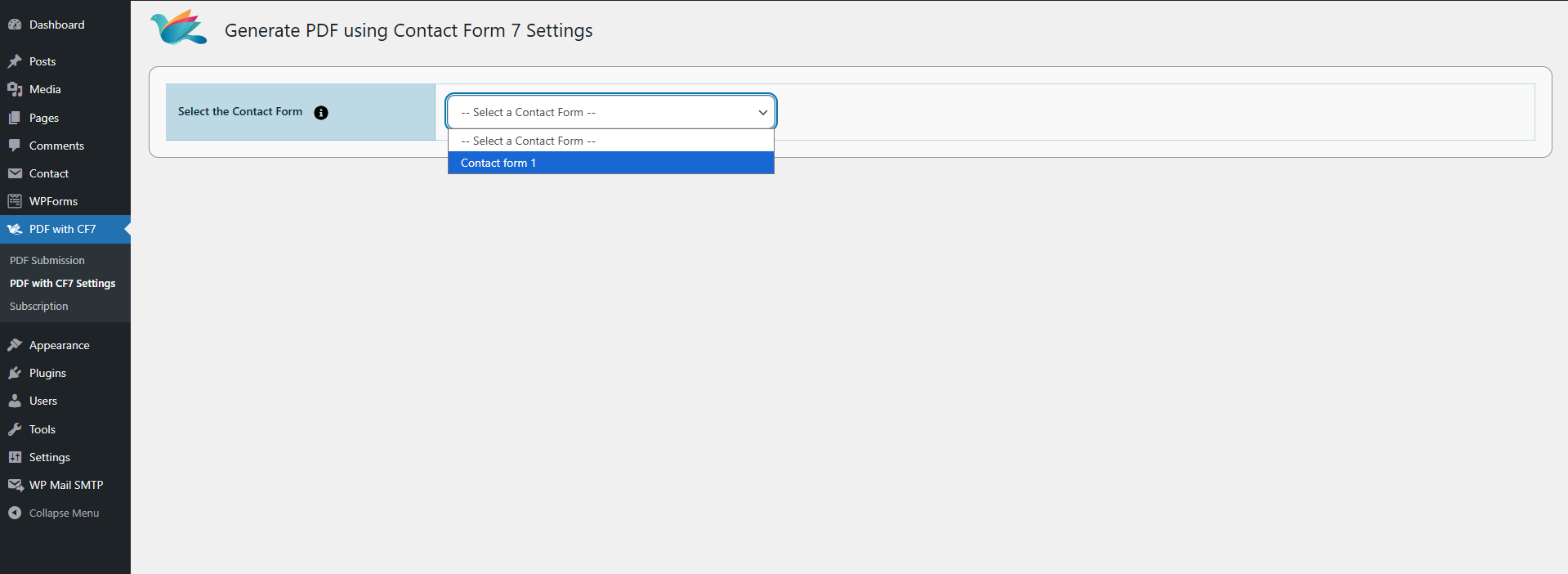
Task: Open the Plugins menu label
Action: pos(47,373)
